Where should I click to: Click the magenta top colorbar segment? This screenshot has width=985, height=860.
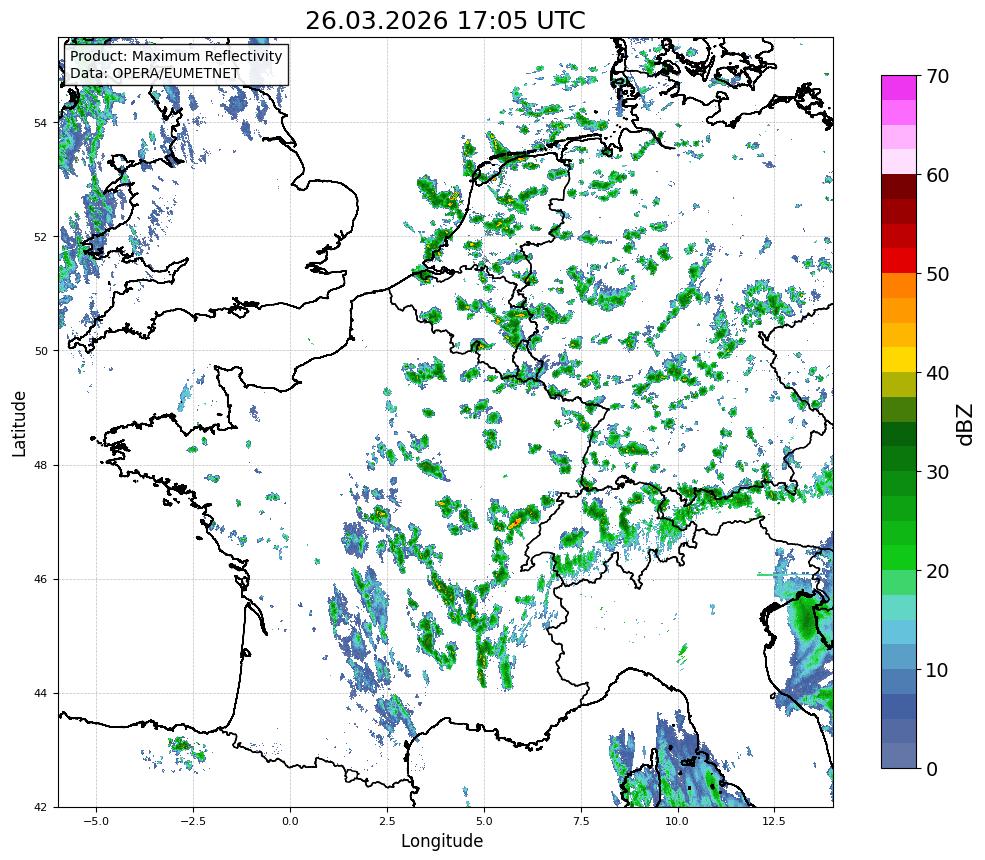(x=899, y=88)
